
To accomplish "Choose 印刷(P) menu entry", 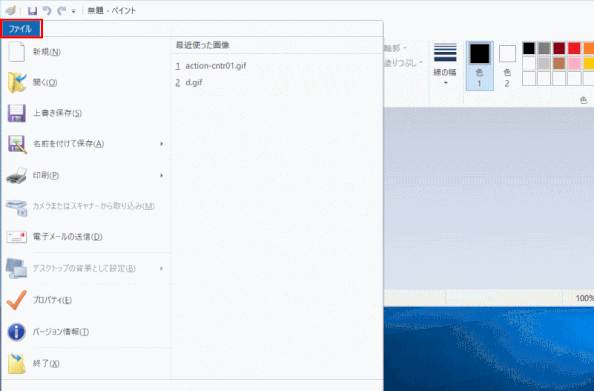I will pos(86,175).
